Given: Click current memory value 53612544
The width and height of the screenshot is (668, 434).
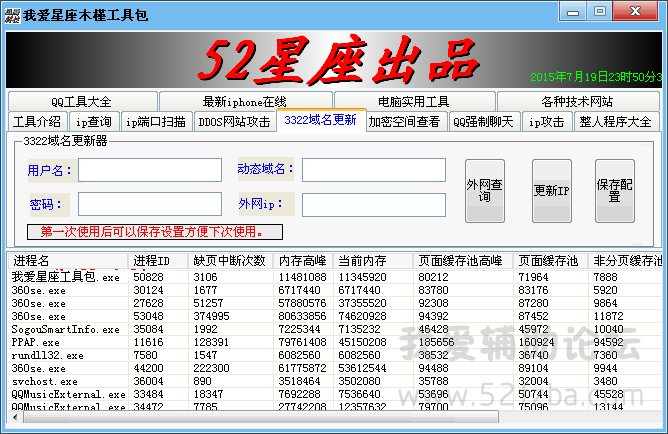Looking at the screenshot, I should [x=363, y=368].
